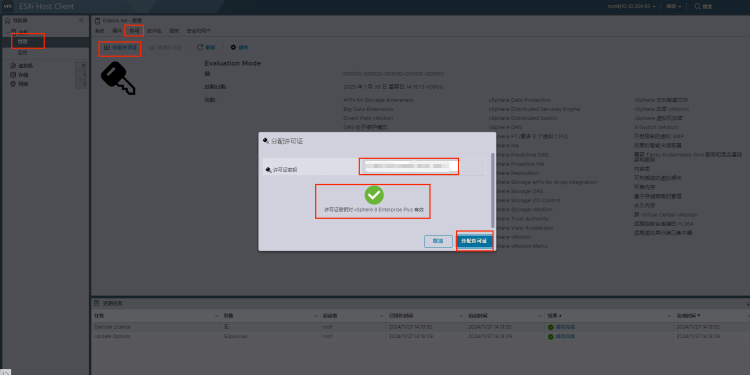Click the key icon in dialog title
Image resolution: width=750 pixels, height=375 pixels.
[x=266, y=141]
